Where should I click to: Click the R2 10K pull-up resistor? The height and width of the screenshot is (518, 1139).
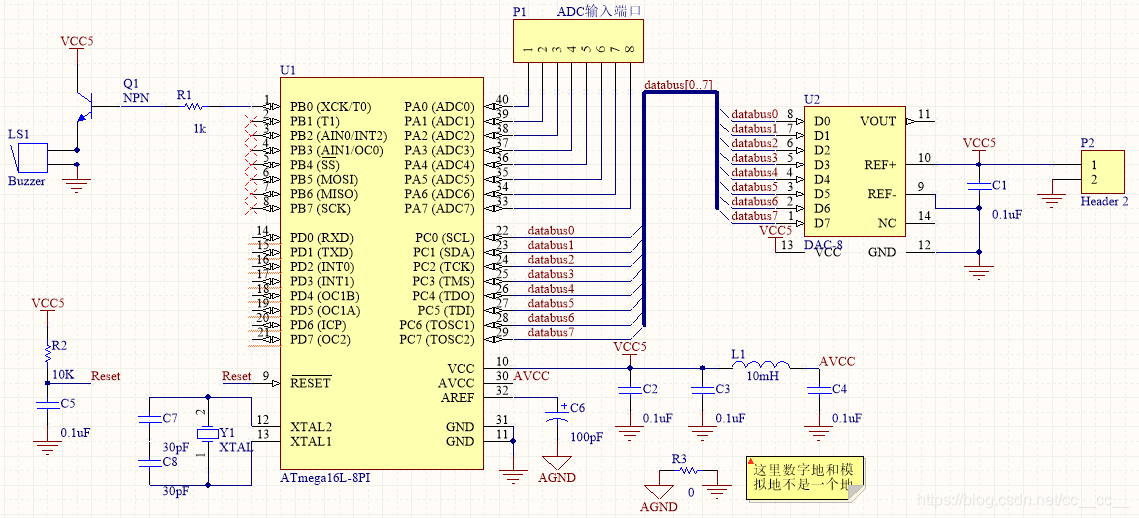[x=46, y=352]
